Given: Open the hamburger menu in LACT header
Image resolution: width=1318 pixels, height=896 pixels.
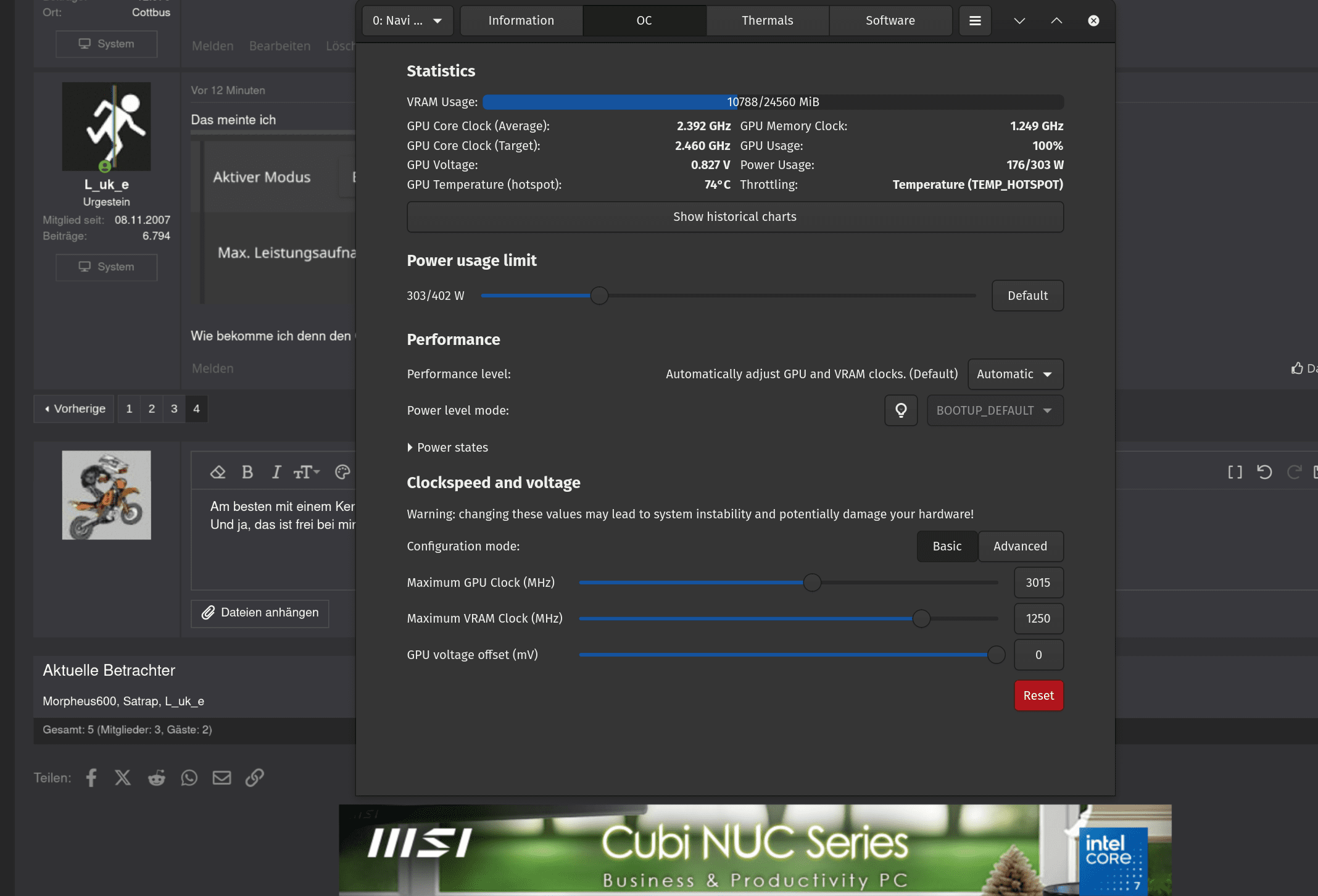Looking at the screenshot, I should tap(975, 21).
